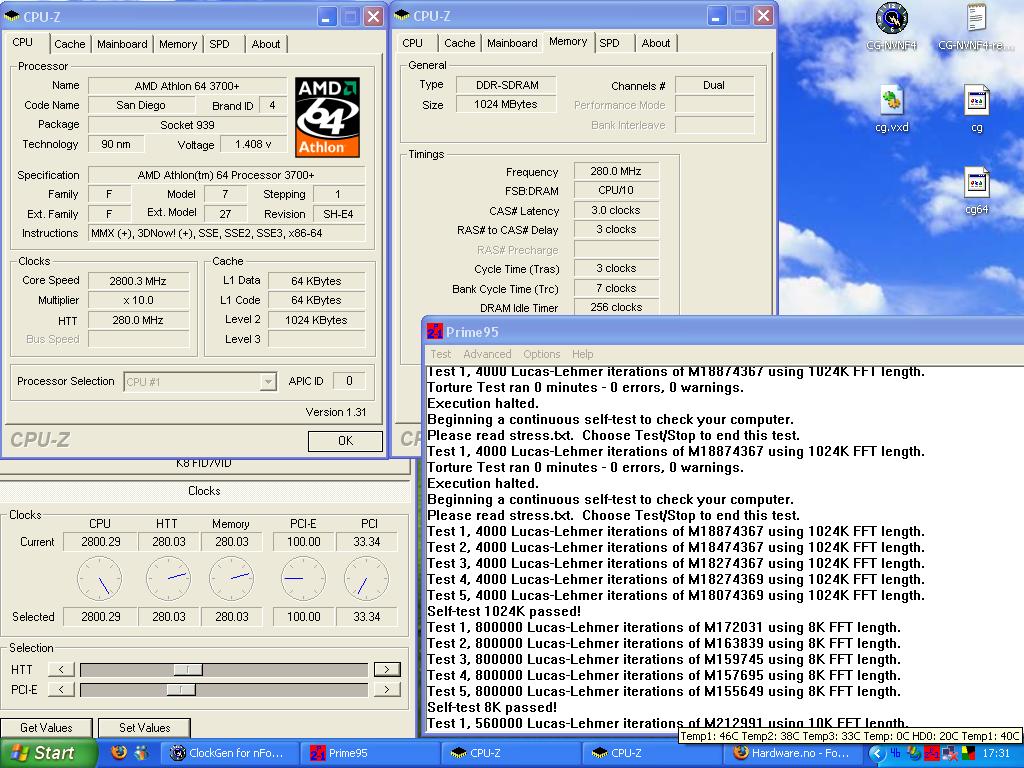Screen dimensions: 1024x768
Task: Click the right CPU-Z title bar icon
Action: (x=402, y=15)
